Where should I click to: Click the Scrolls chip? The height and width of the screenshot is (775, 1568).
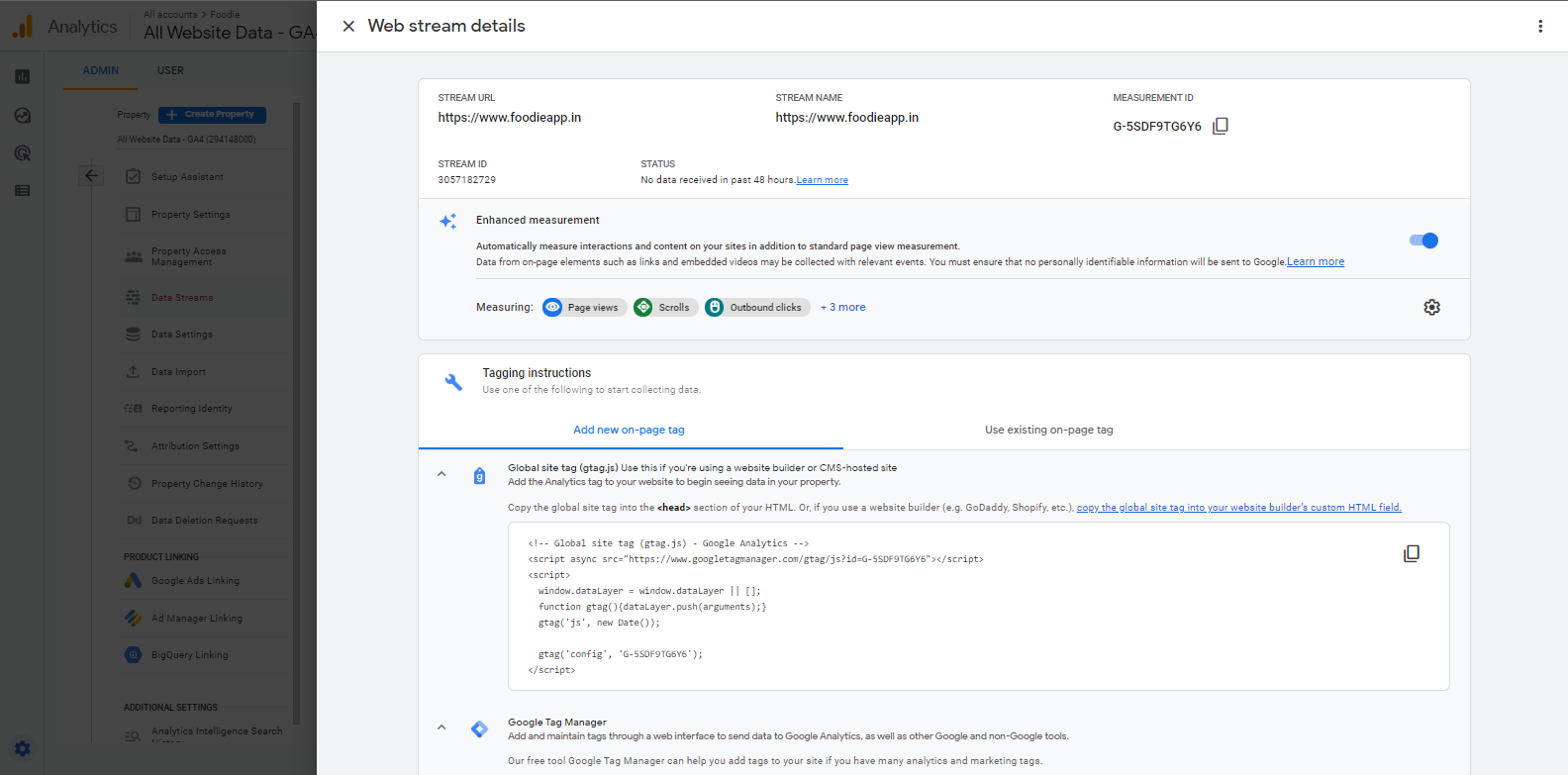664,308
